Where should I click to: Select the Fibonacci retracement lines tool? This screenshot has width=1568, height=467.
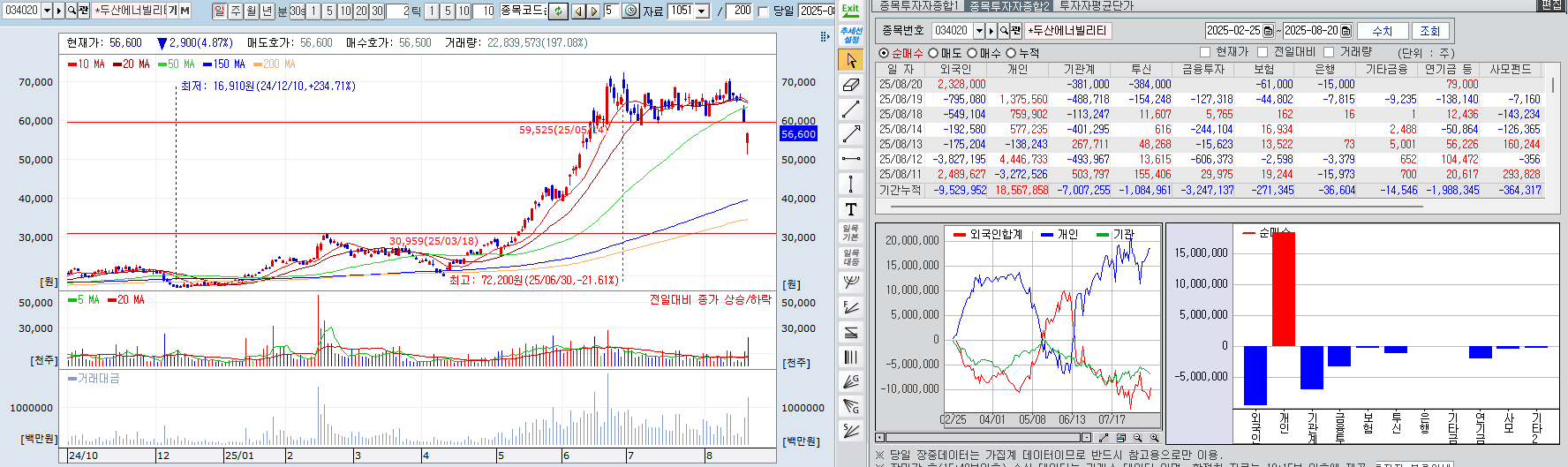coord(850,332)
